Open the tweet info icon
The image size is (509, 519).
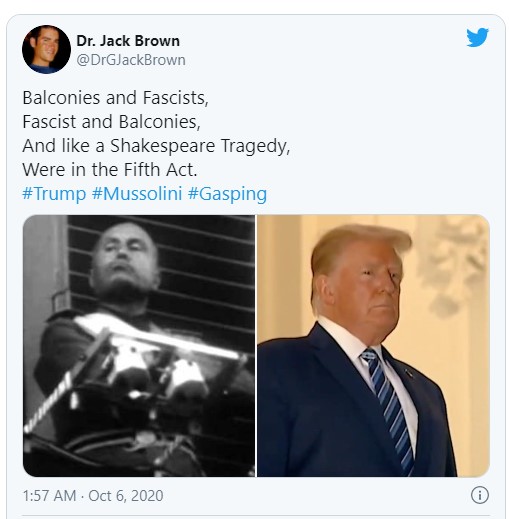[480, 495]
